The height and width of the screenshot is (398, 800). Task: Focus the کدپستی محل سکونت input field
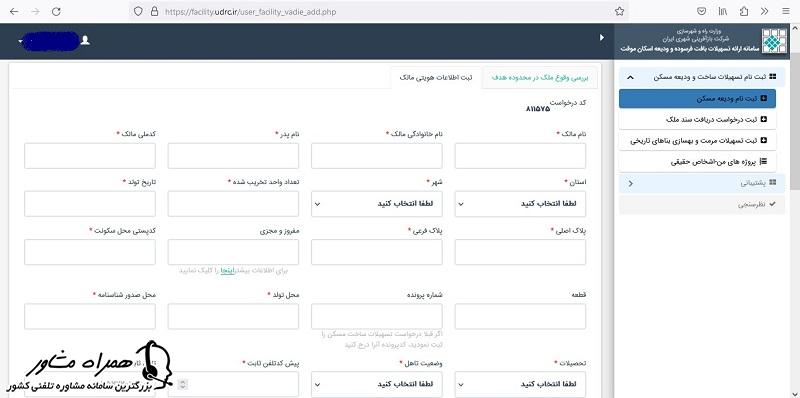click(x=90, y=252)
